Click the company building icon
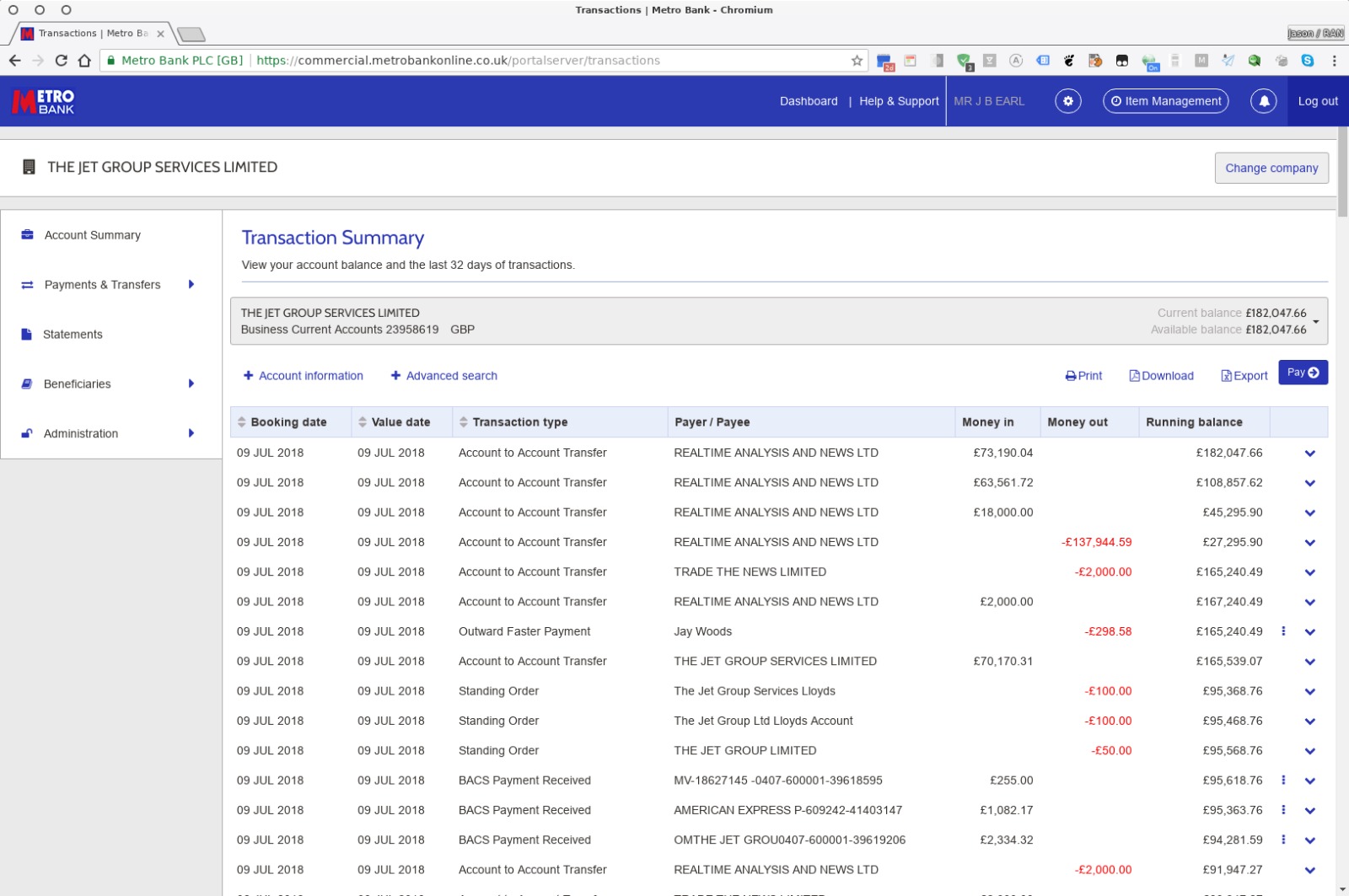 tap(29, 167)
